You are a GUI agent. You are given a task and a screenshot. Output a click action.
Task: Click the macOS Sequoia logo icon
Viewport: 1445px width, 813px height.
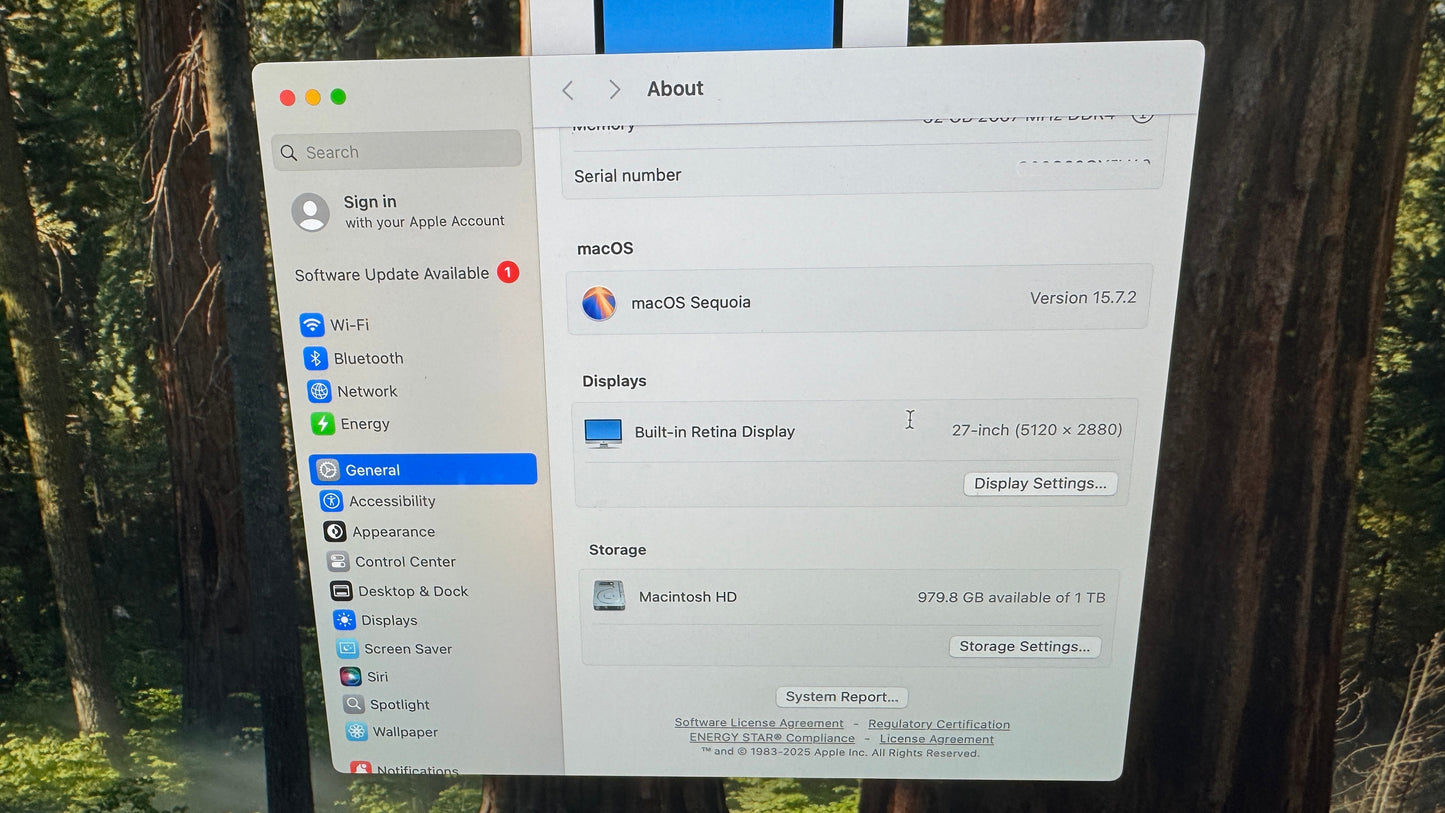pos(598,302)
